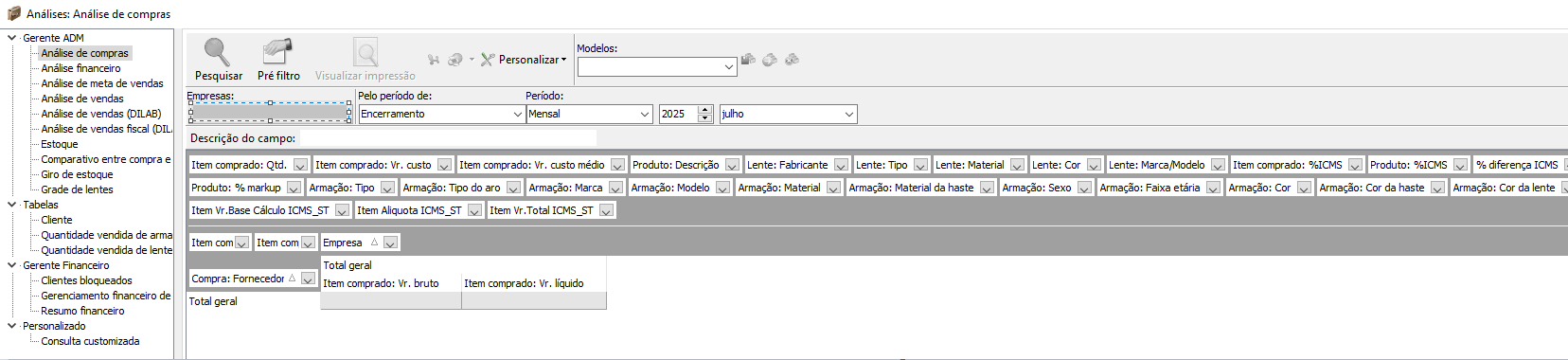This screenshot has width=1568, height=360.
Task: Open the filter dropdown on Item Vr.Total ICMS_ST
Action: [606, 210]
